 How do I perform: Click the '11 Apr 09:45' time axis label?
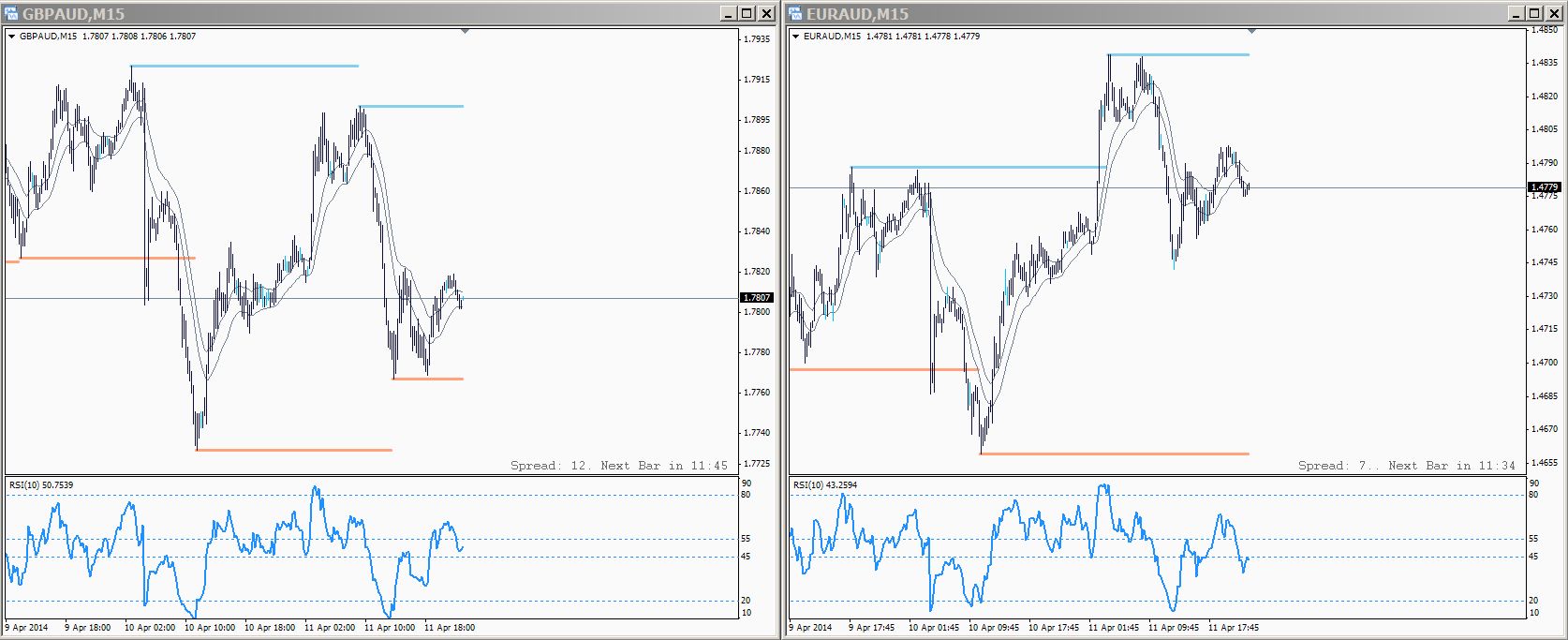[1174, 628]
